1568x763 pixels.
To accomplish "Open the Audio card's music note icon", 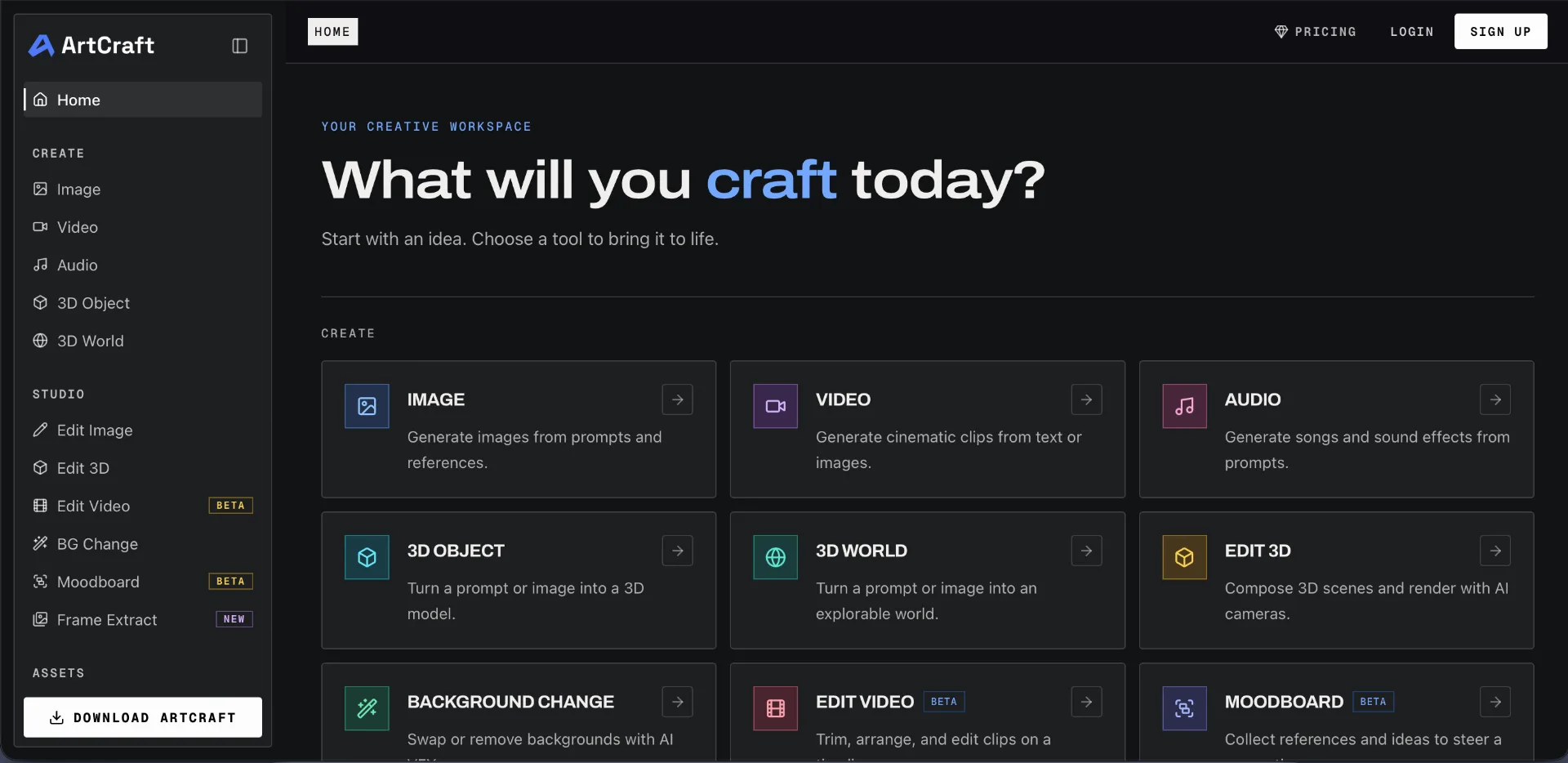I will tap(1184, 406).
